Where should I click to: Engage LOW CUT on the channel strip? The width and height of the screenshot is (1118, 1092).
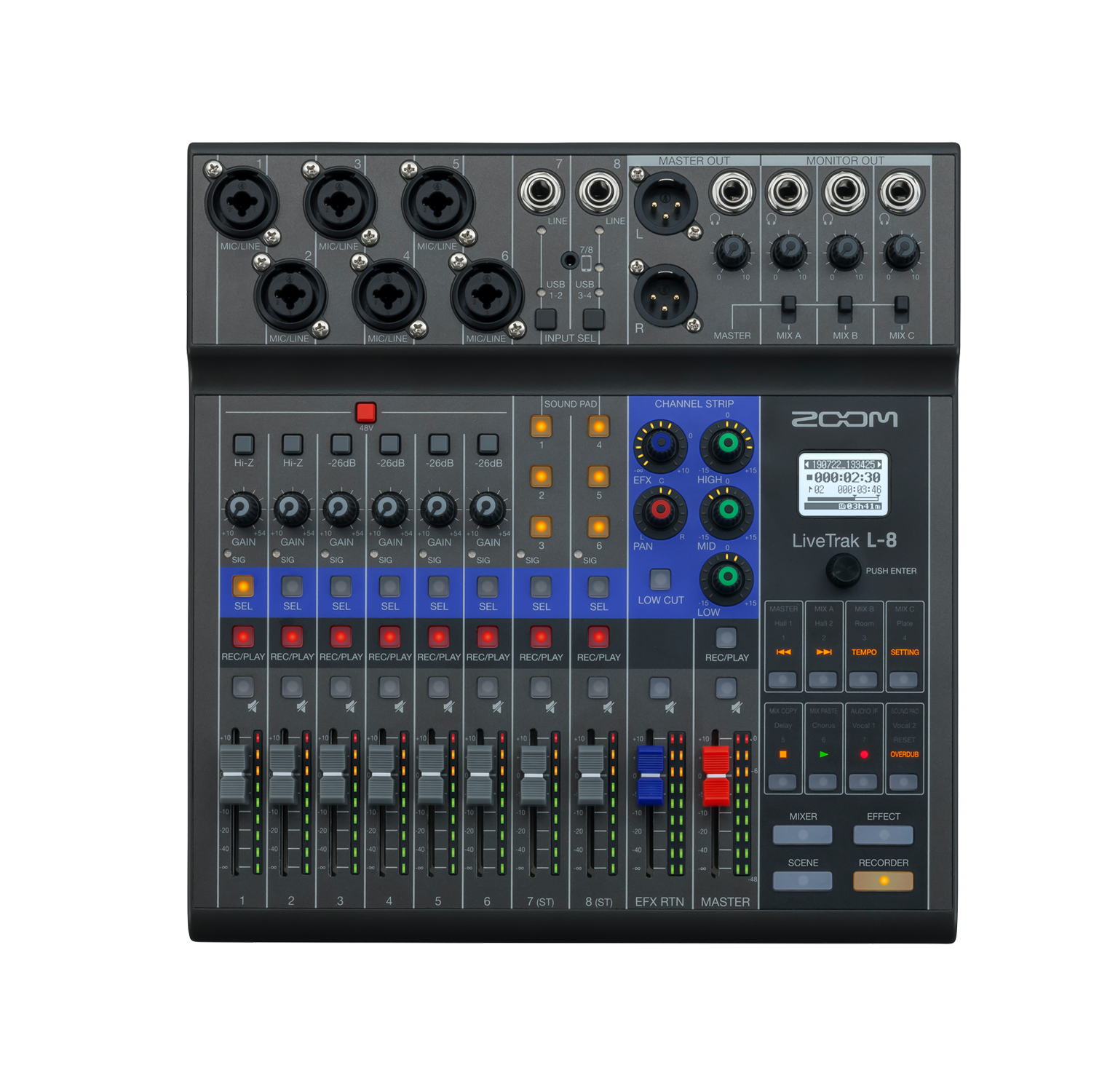[x=660, y=579]
